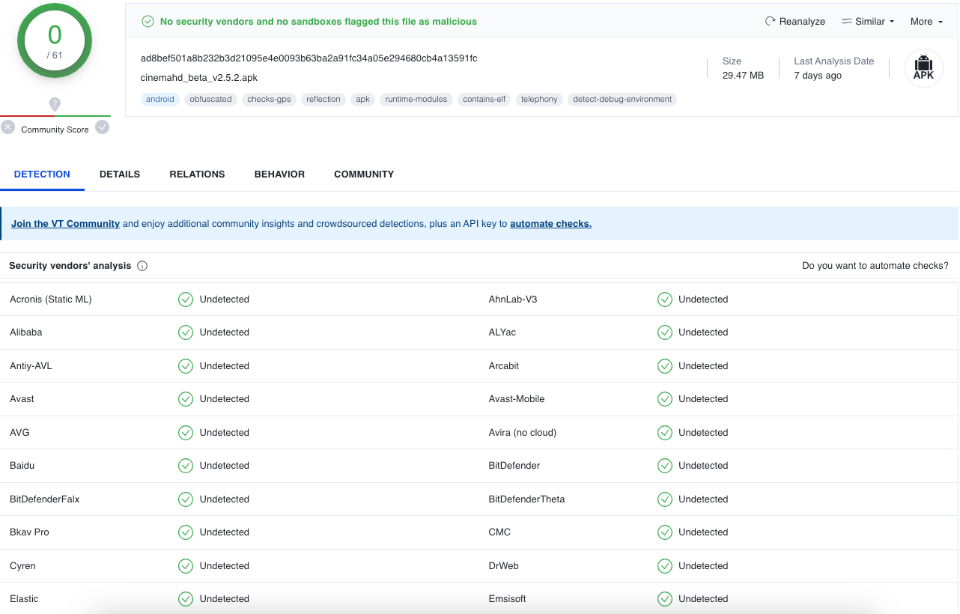Screen dimensions: 960x614
Task: Click the BitDefenderTheta undetected check icon
Action: point(664,500)
